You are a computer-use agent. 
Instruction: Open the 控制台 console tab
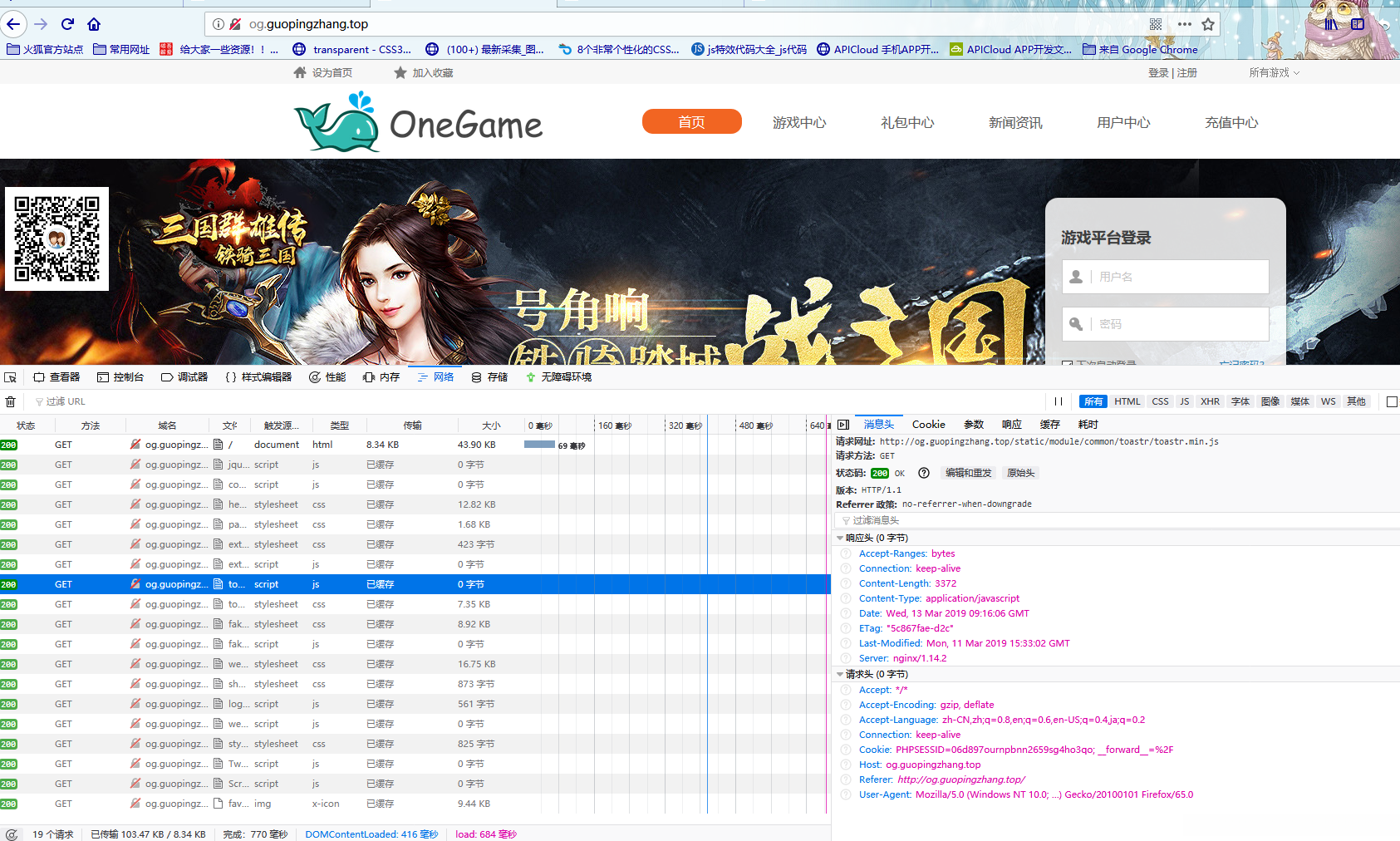120,377
